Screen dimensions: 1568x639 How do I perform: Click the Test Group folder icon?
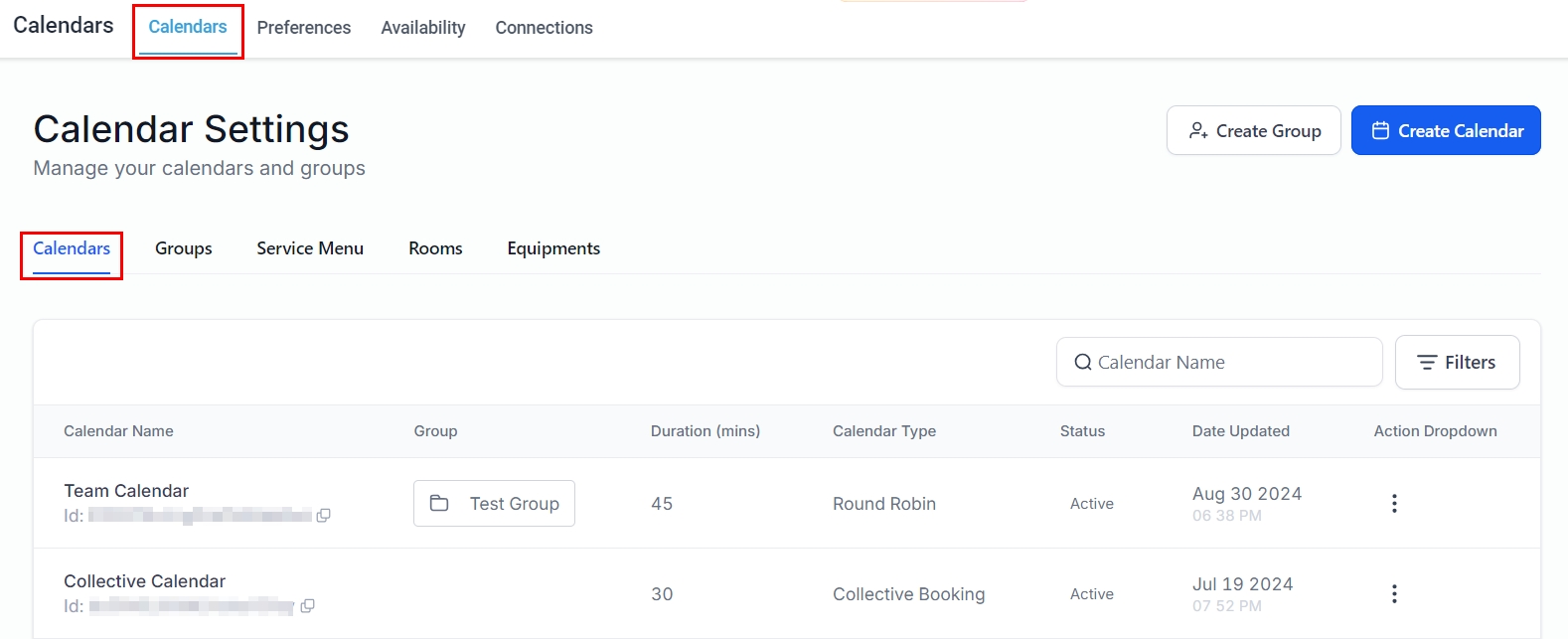click(x=439, y=504)
